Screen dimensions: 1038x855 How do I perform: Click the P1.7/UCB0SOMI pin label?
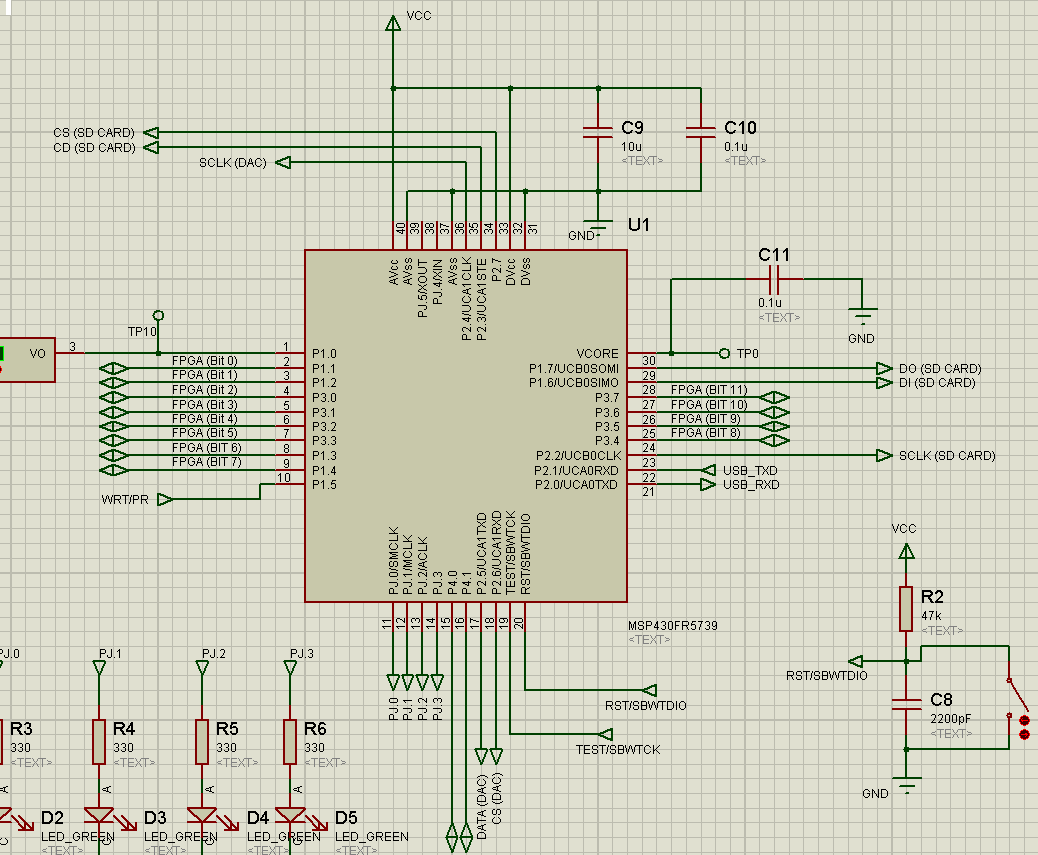point(573,368)
